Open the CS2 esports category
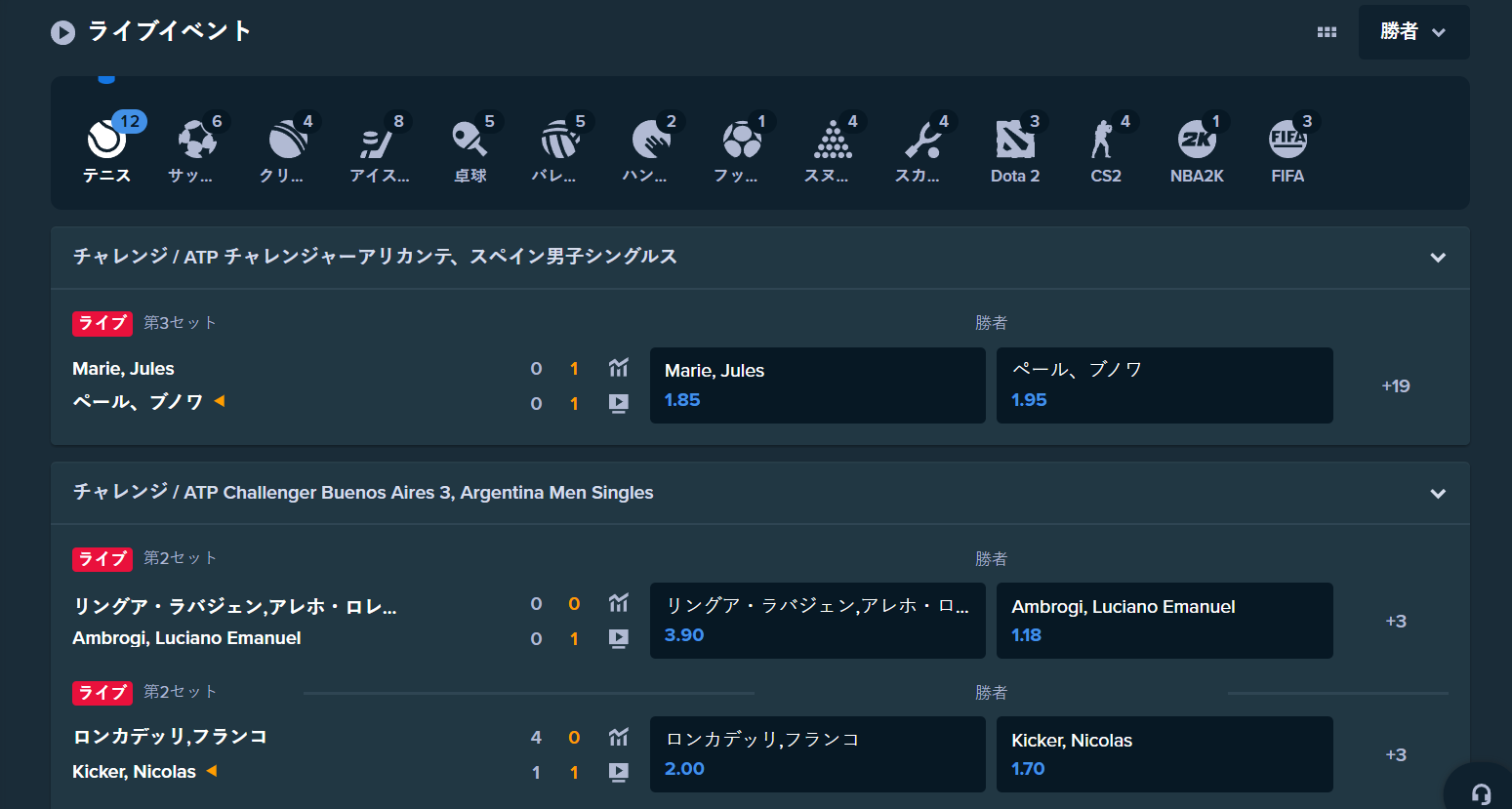 coord(1105,146)
